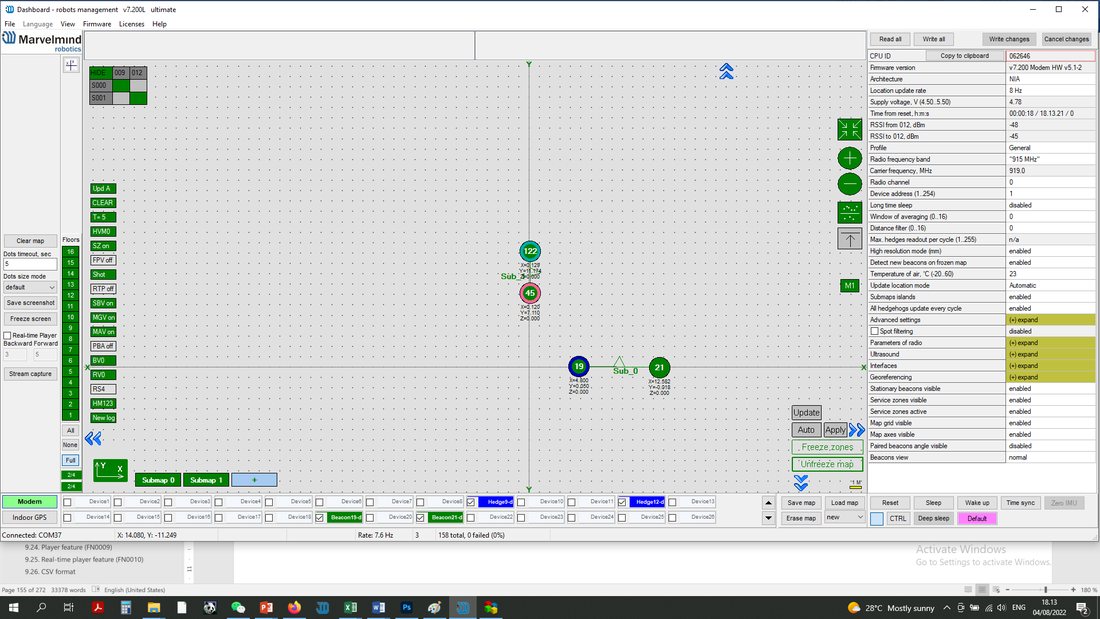
Task: Click the Freeze zones button
Action: pos(827,447)
